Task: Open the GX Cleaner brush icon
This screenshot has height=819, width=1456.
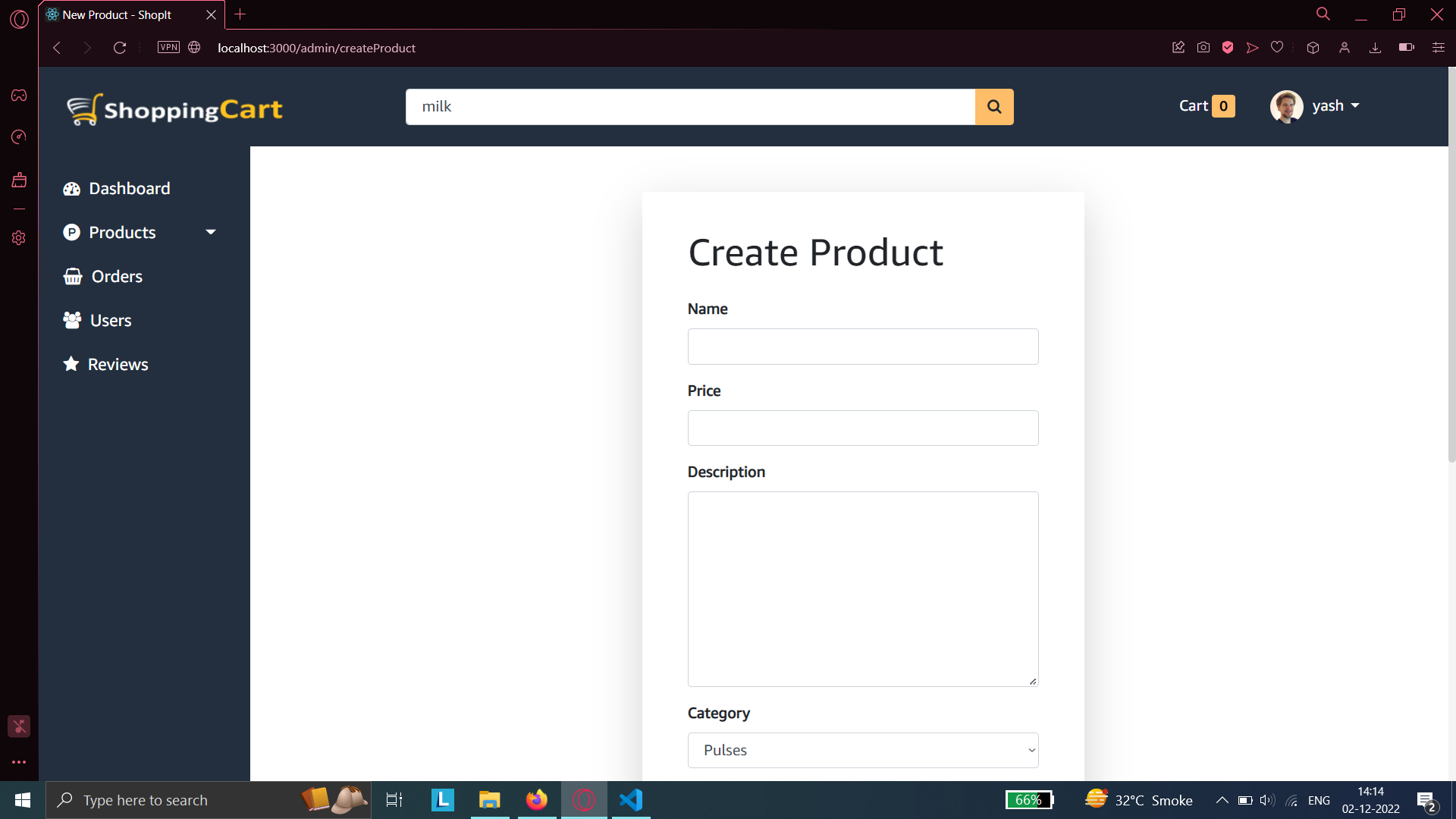Action: tap(18, 180)
